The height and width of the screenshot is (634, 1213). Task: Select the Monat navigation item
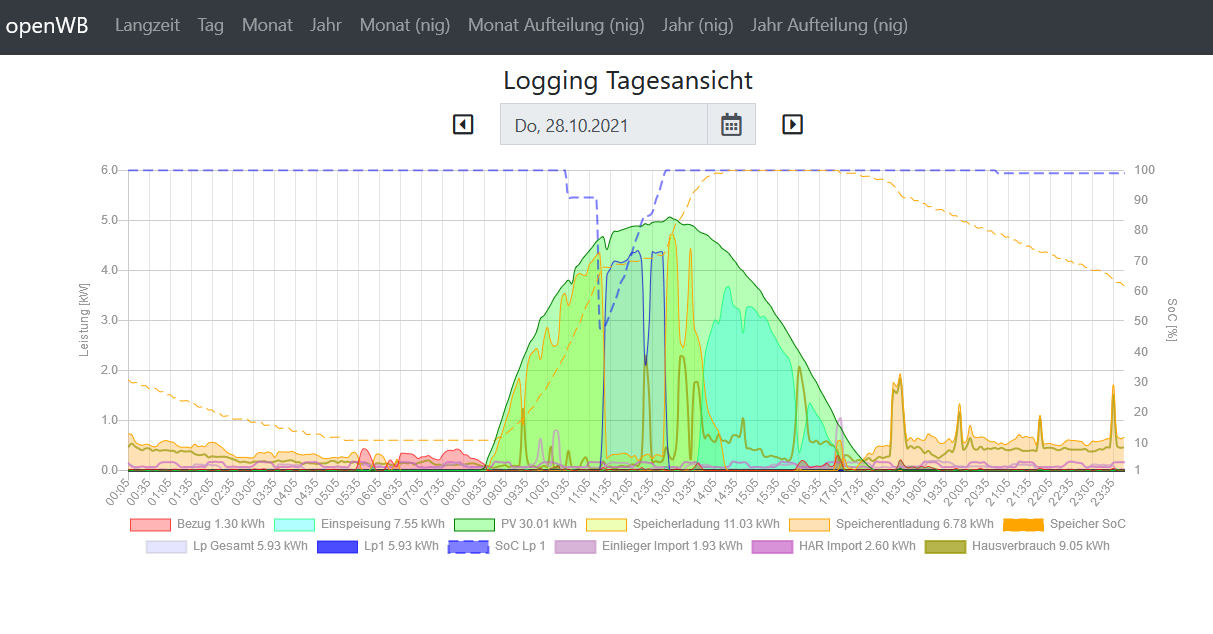pos(267,26)
